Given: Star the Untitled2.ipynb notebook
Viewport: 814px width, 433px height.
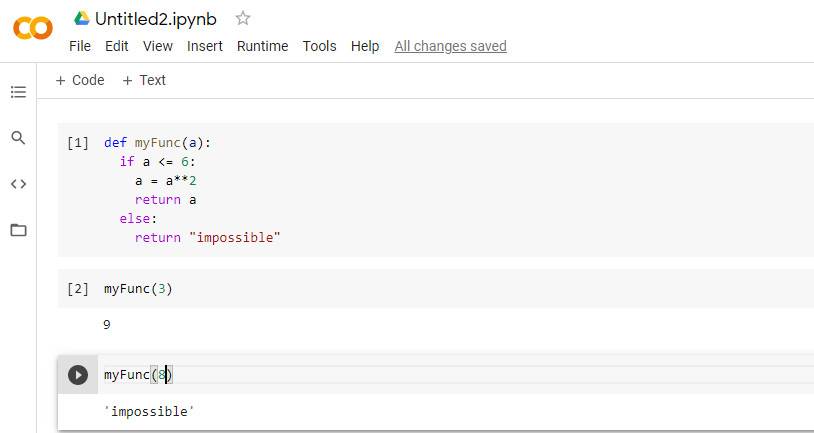Looking at the screenshot, I should 242,18.
